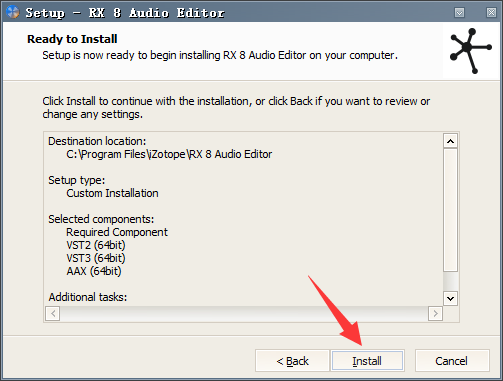
Task: Minimize the setup window
Action: click(459, 13)
